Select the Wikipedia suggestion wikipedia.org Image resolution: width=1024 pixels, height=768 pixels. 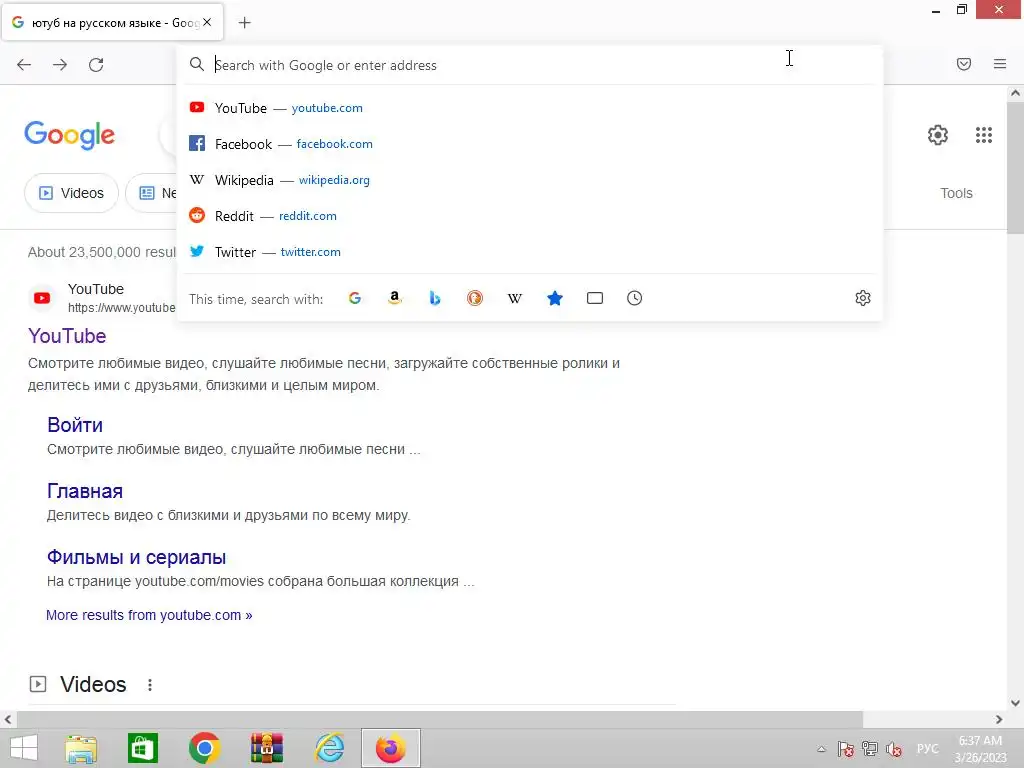click(530, 180)
